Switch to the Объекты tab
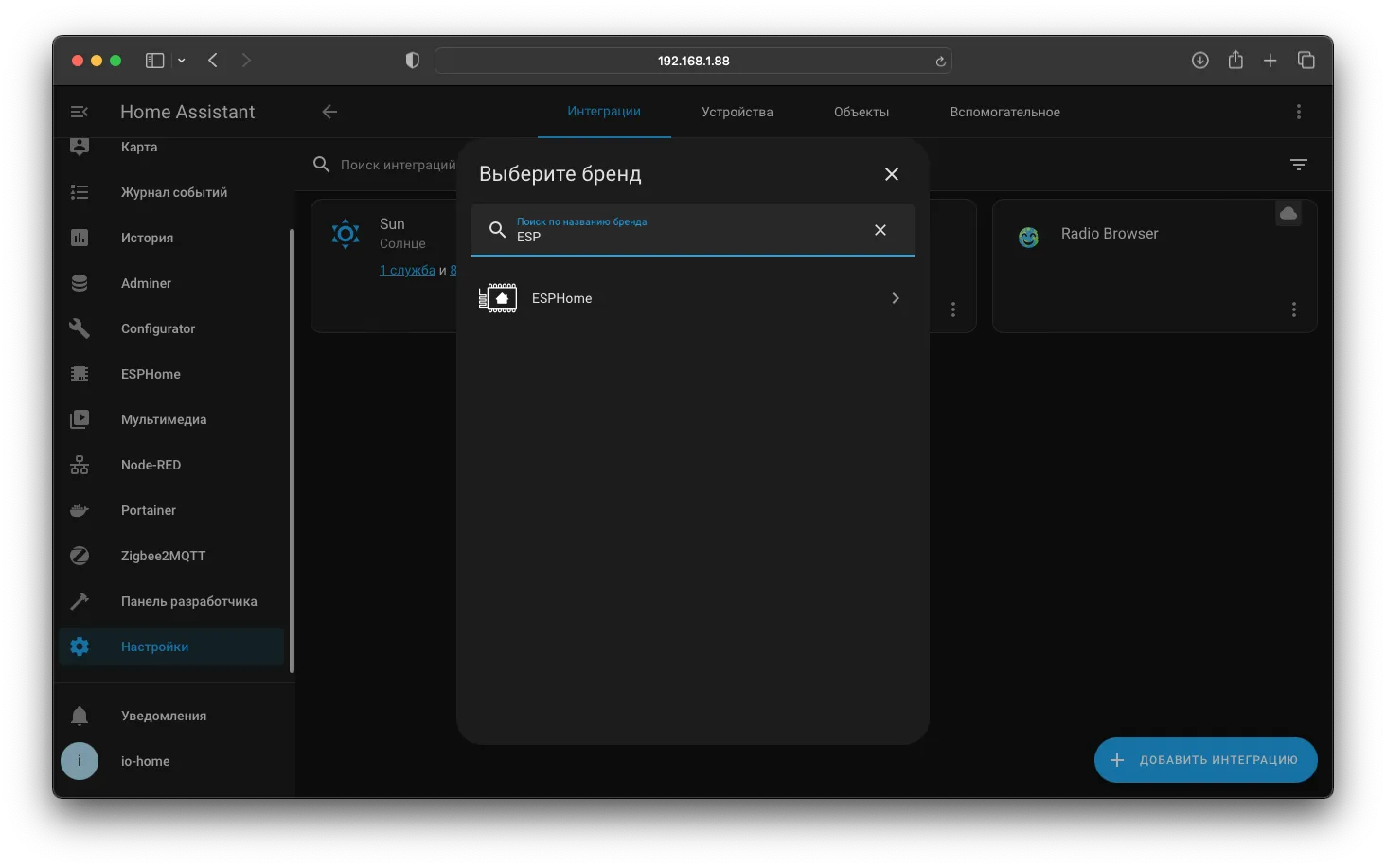The width and height of the screenshot is (1386, 868). [862, 112]
